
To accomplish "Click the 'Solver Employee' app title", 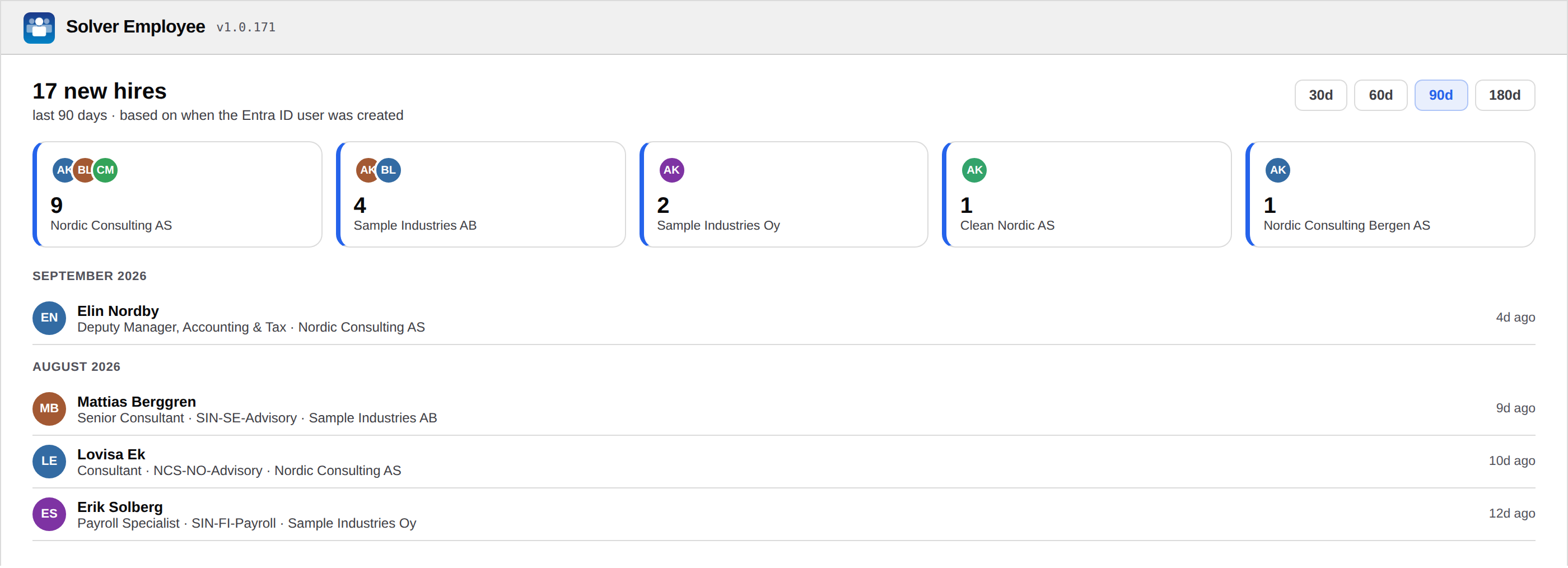I will pos(136,27).
